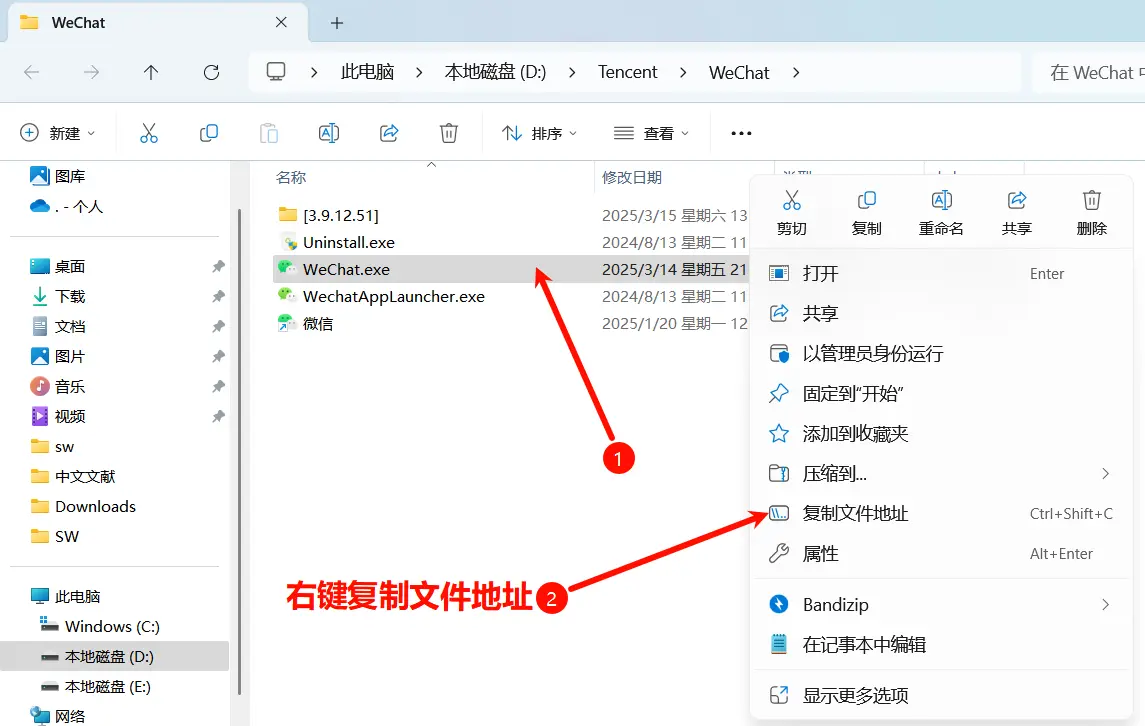Click 本地磁盘 (D:) in the address bar
This screenshot has height=726, width=1145.
click(x=495, y=72)
